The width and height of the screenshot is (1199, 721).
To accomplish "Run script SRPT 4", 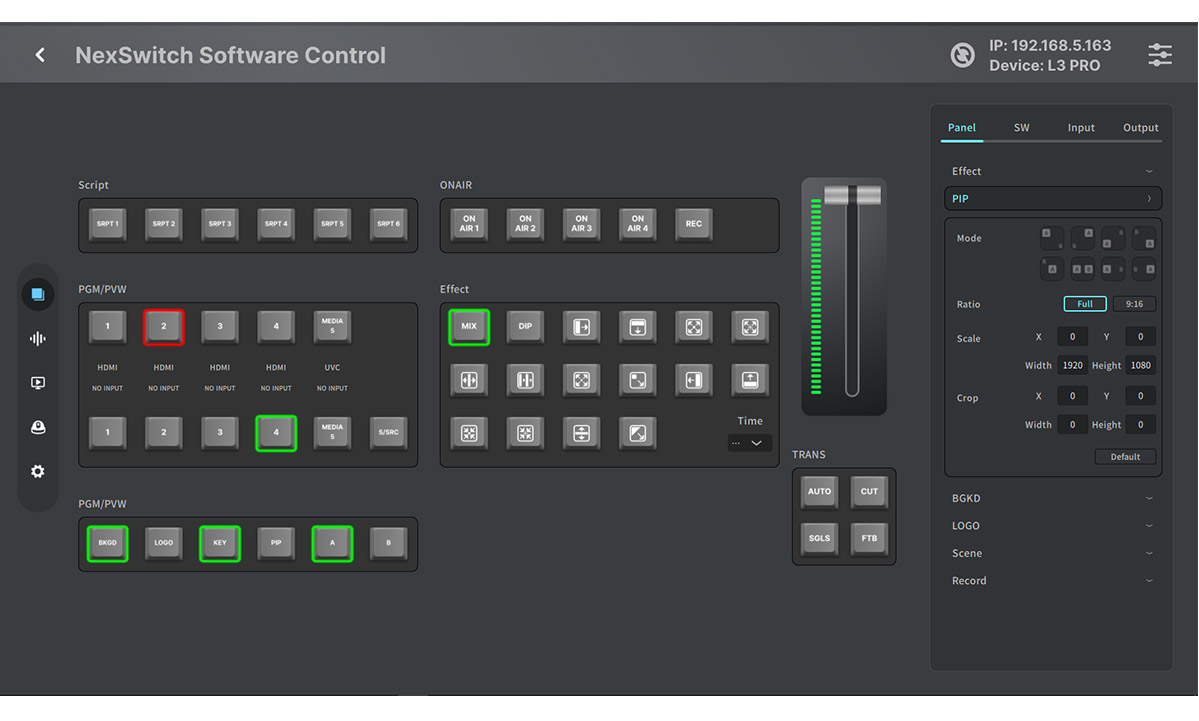I will click(x=276, y=224).
